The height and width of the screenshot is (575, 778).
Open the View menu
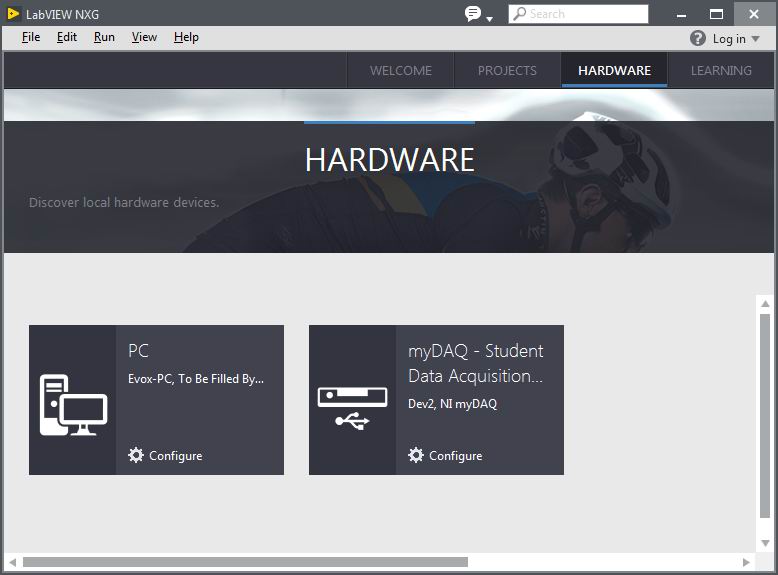point(144,37)
